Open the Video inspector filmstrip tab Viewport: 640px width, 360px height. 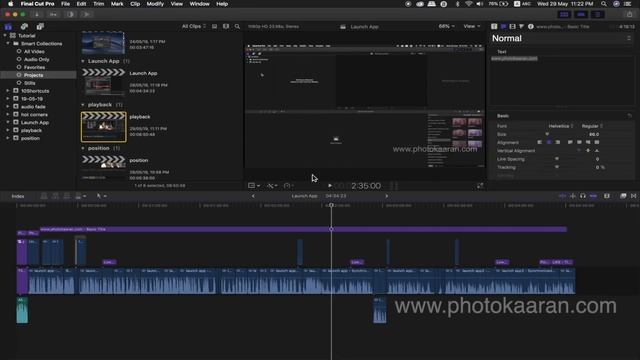pos(512,27)
